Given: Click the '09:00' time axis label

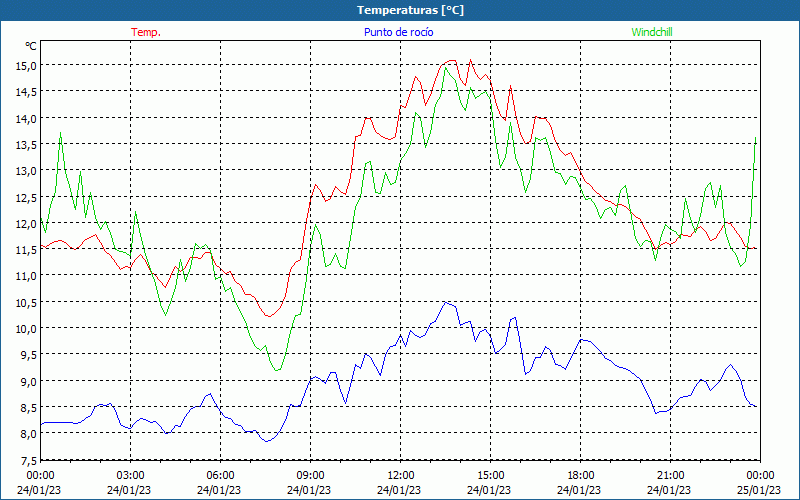Looking at the screenshot, I should 310,476.
